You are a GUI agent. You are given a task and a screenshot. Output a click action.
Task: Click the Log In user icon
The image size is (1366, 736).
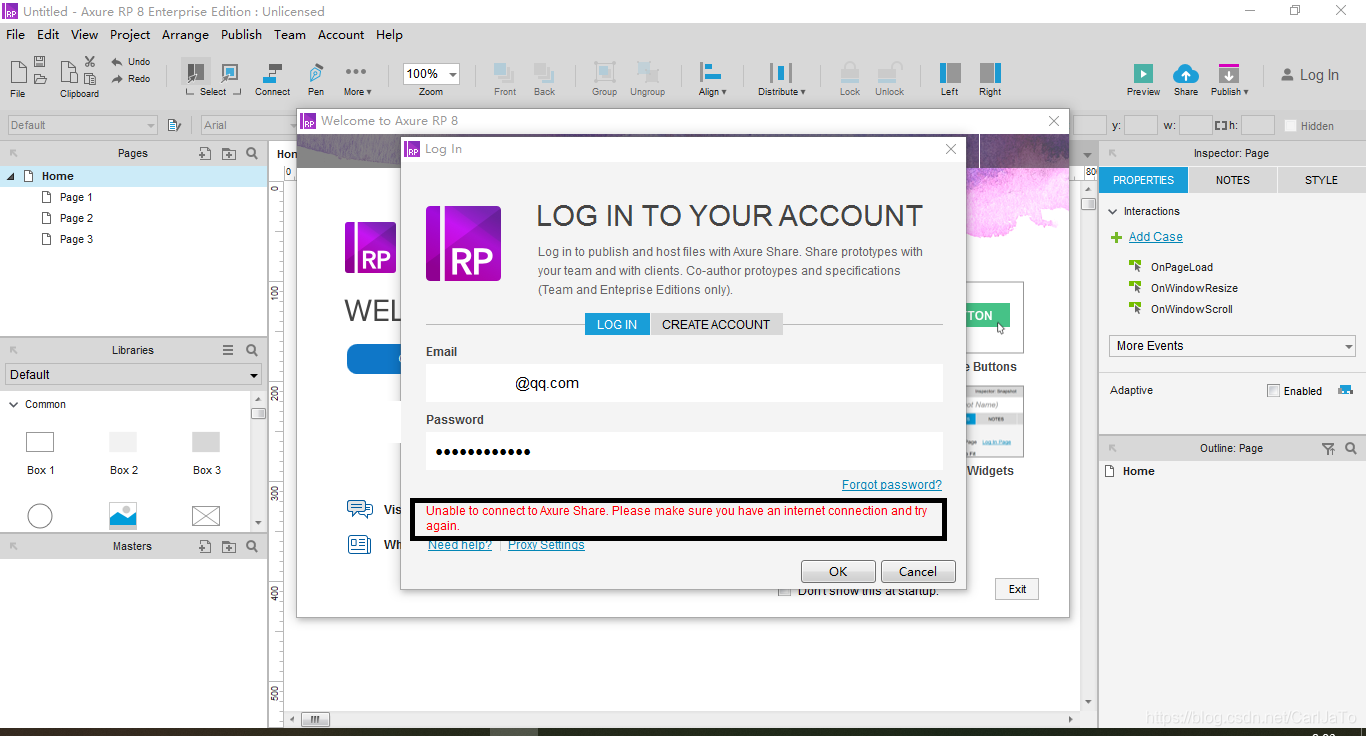(1287, 75)
